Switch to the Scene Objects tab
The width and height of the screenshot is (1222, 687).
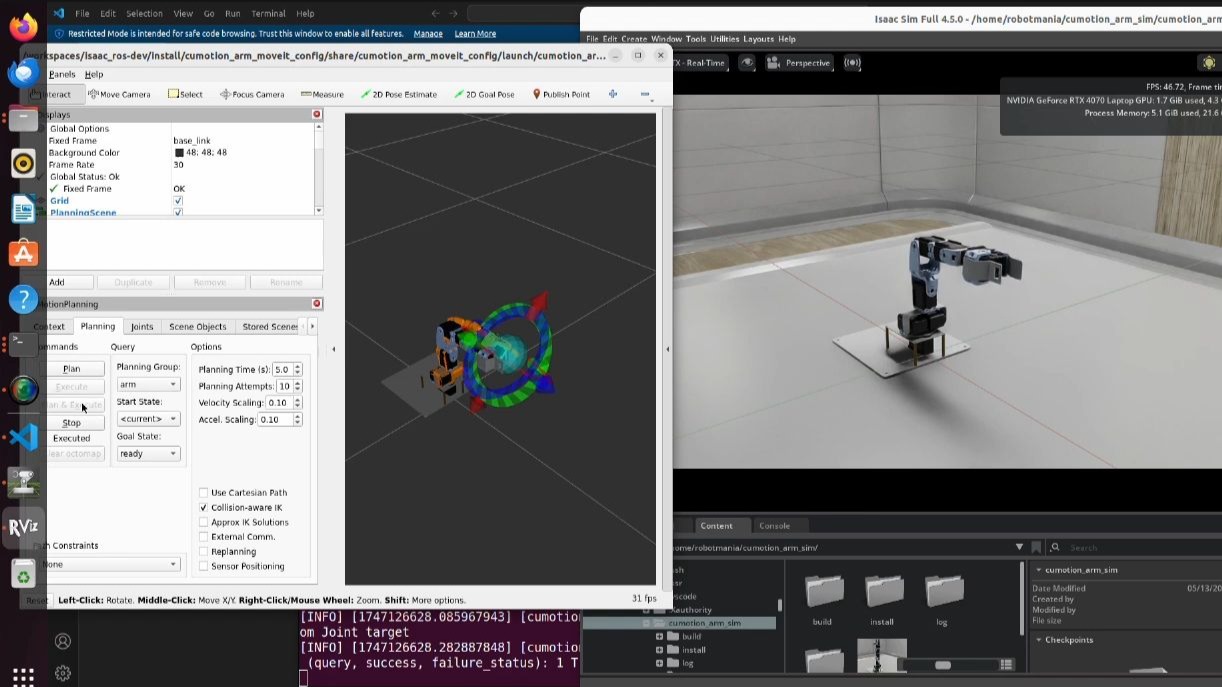198,327
